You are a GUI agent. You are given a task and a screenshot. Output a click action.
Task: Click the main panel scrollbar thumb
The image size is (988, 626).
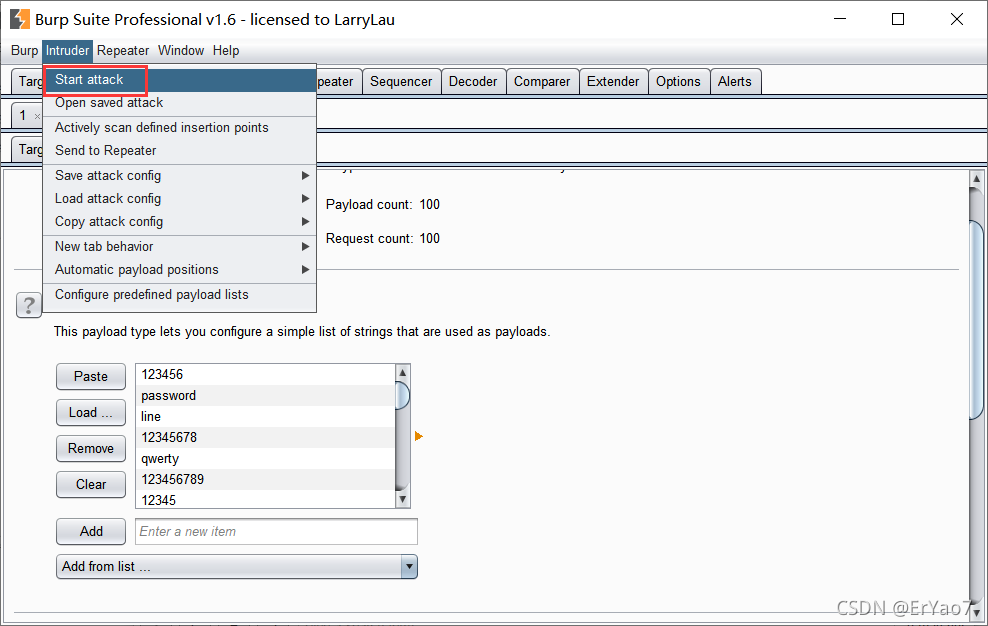(x=977, y=320)
